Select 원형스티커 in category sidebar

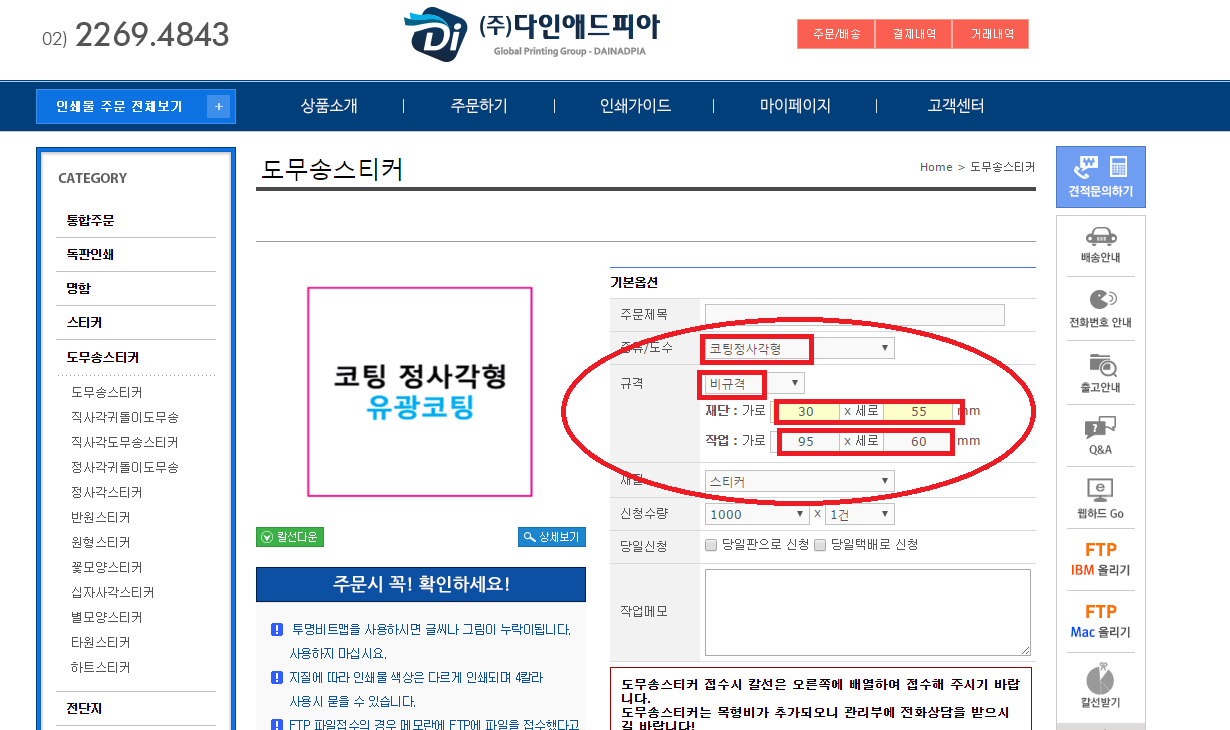100,542
